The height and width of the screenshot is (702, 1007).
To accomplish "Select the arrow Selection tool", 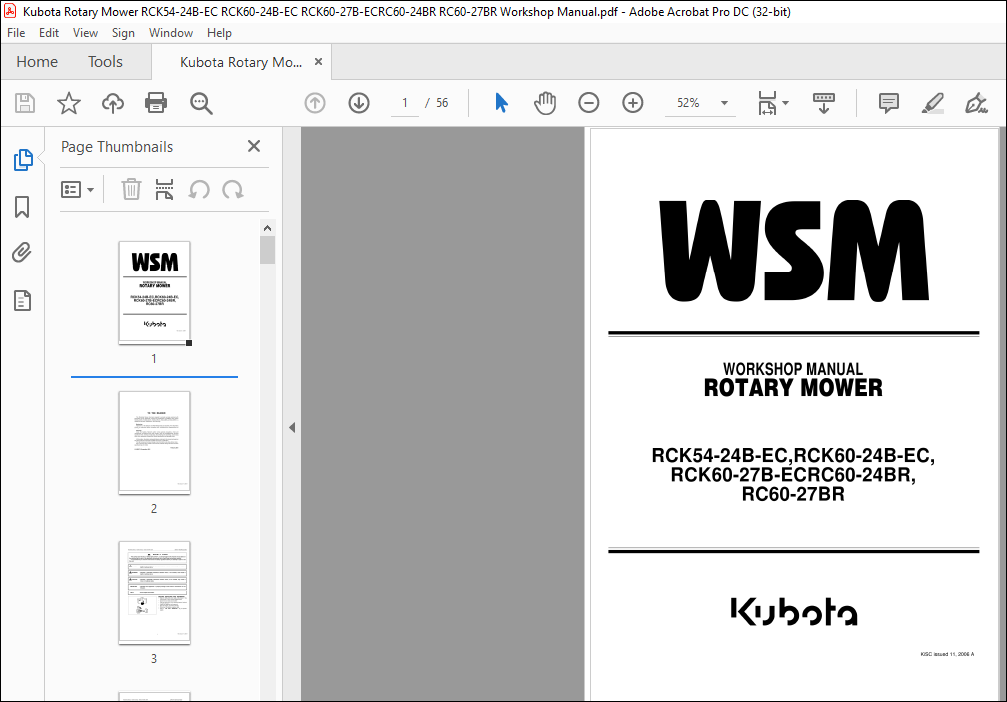I will click(x=502, y=103).
